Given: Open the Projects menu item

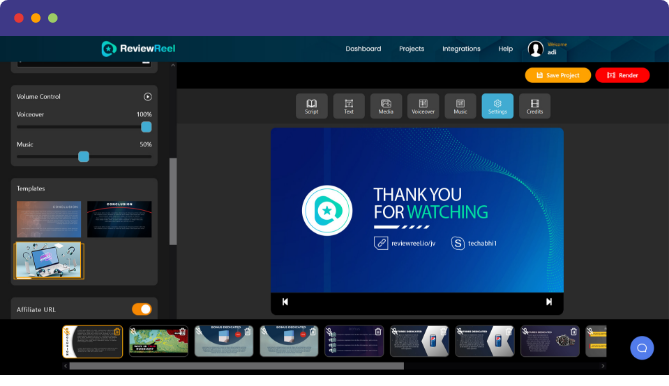Looking at the screenshot, I should point(411,49).
